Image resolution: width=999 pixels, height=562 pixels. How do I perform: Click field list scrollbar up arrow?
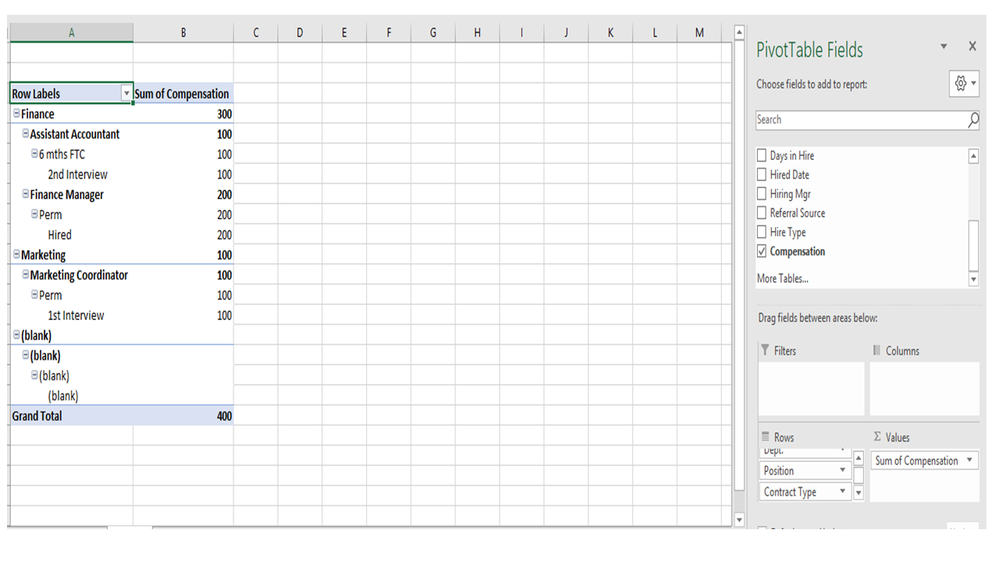tap(973, 155)
